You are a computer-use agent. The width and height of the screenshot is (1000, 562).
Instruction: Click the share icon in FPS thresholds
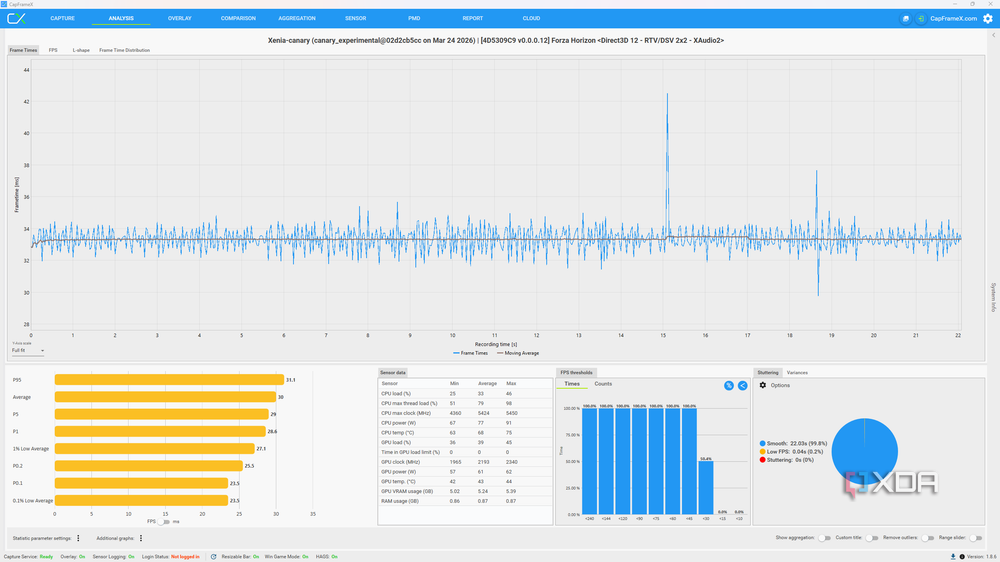(742, 385)
